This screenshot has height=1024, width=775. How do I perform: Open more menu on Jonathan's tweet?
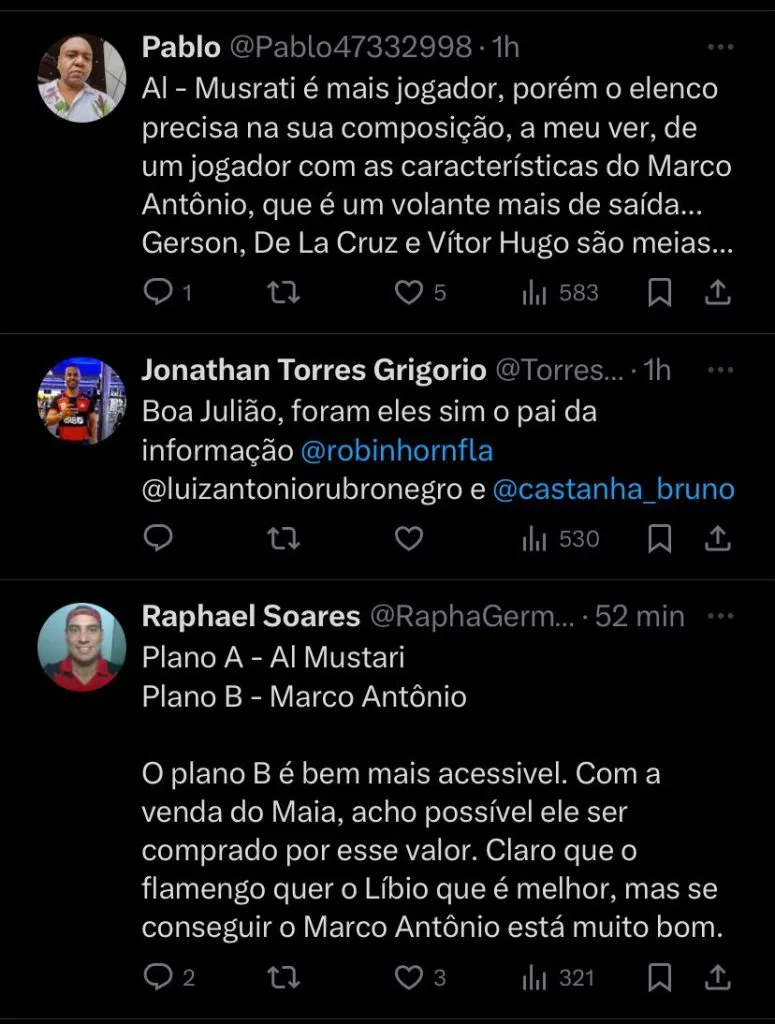tap(720, 370)
